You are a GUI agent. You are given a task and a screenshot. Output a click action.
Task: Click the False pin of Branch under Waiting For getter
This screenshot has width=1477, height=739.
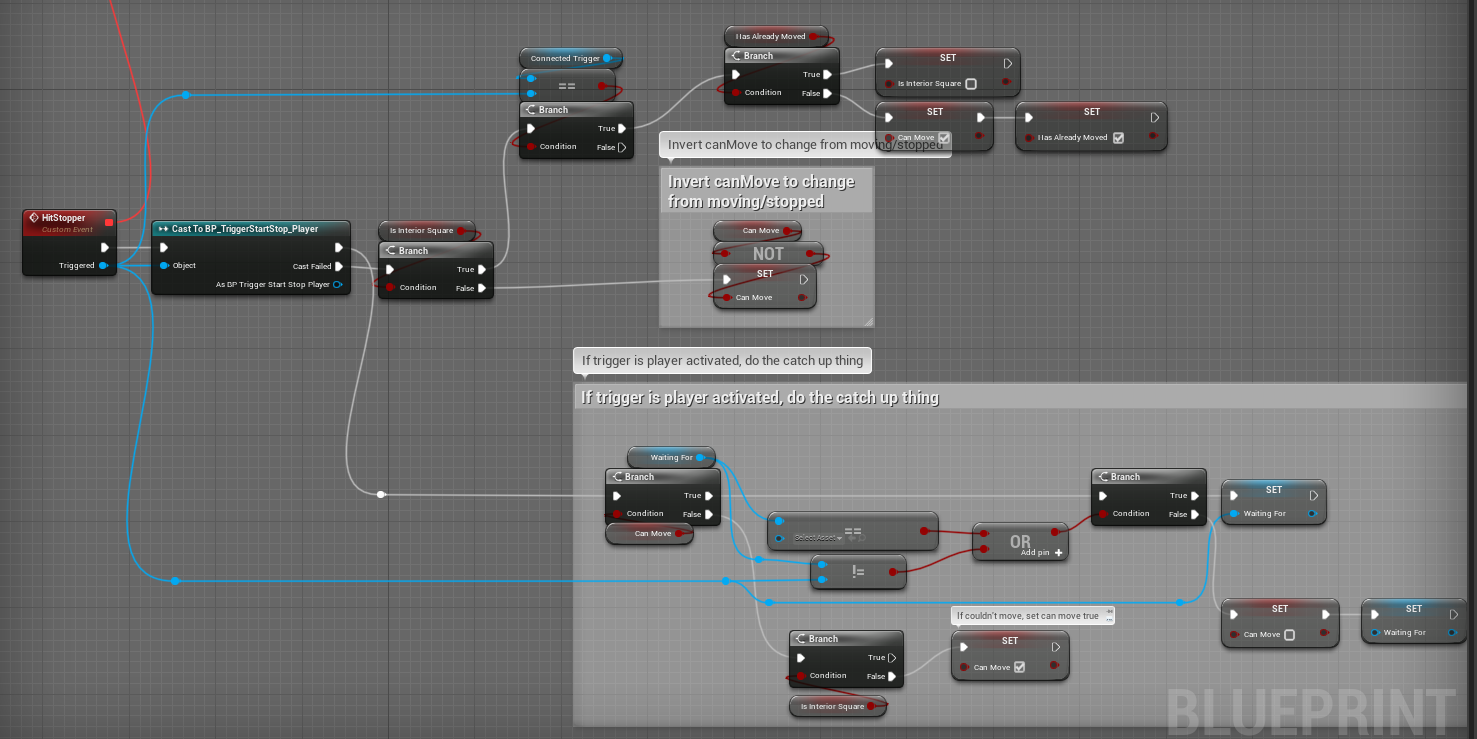pyautogui.click(x=710, y=515)
